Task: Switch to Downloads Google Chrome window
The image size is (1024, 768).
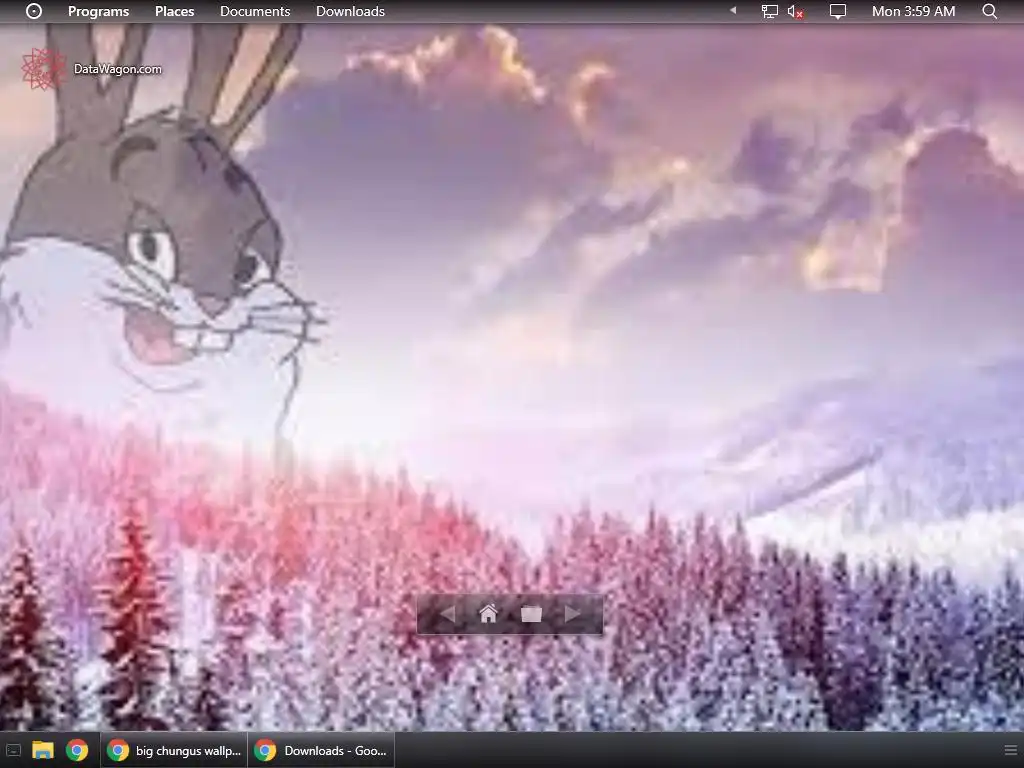Action: pyautogui.click(x=321, y=750)
